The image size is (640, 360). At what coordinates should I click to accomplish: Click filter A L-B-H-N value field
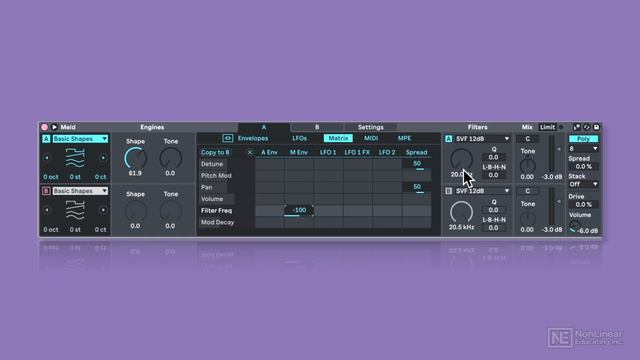pos(493,175)
